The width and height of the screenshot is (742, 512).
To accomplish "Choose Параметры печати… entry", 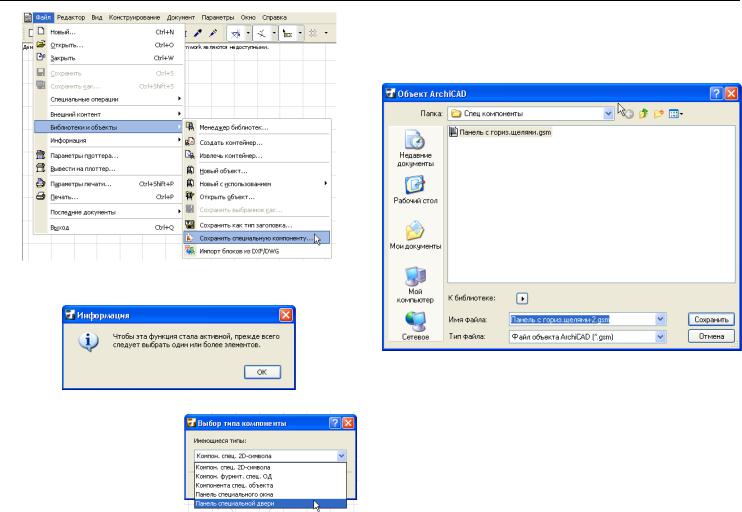I will [108, 184].
